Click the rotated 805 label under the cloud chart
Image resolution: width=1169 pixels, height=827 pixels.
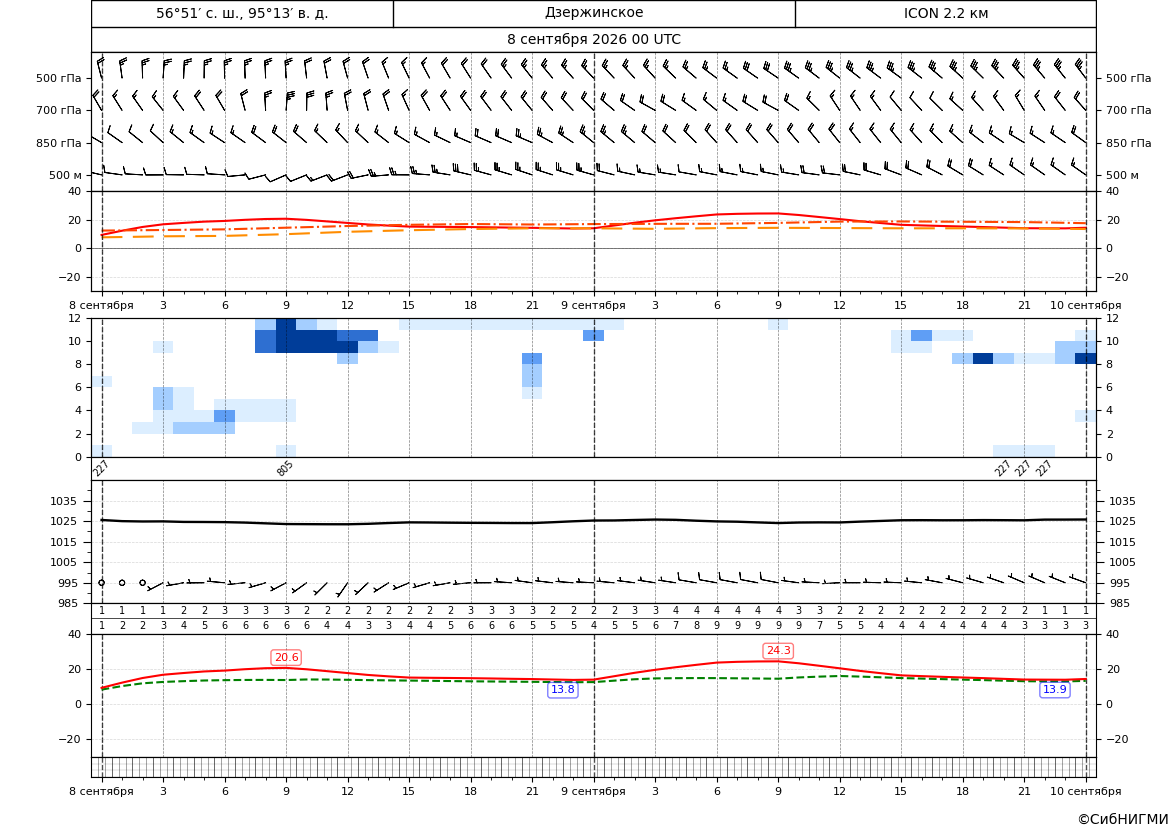coord(285,468)
